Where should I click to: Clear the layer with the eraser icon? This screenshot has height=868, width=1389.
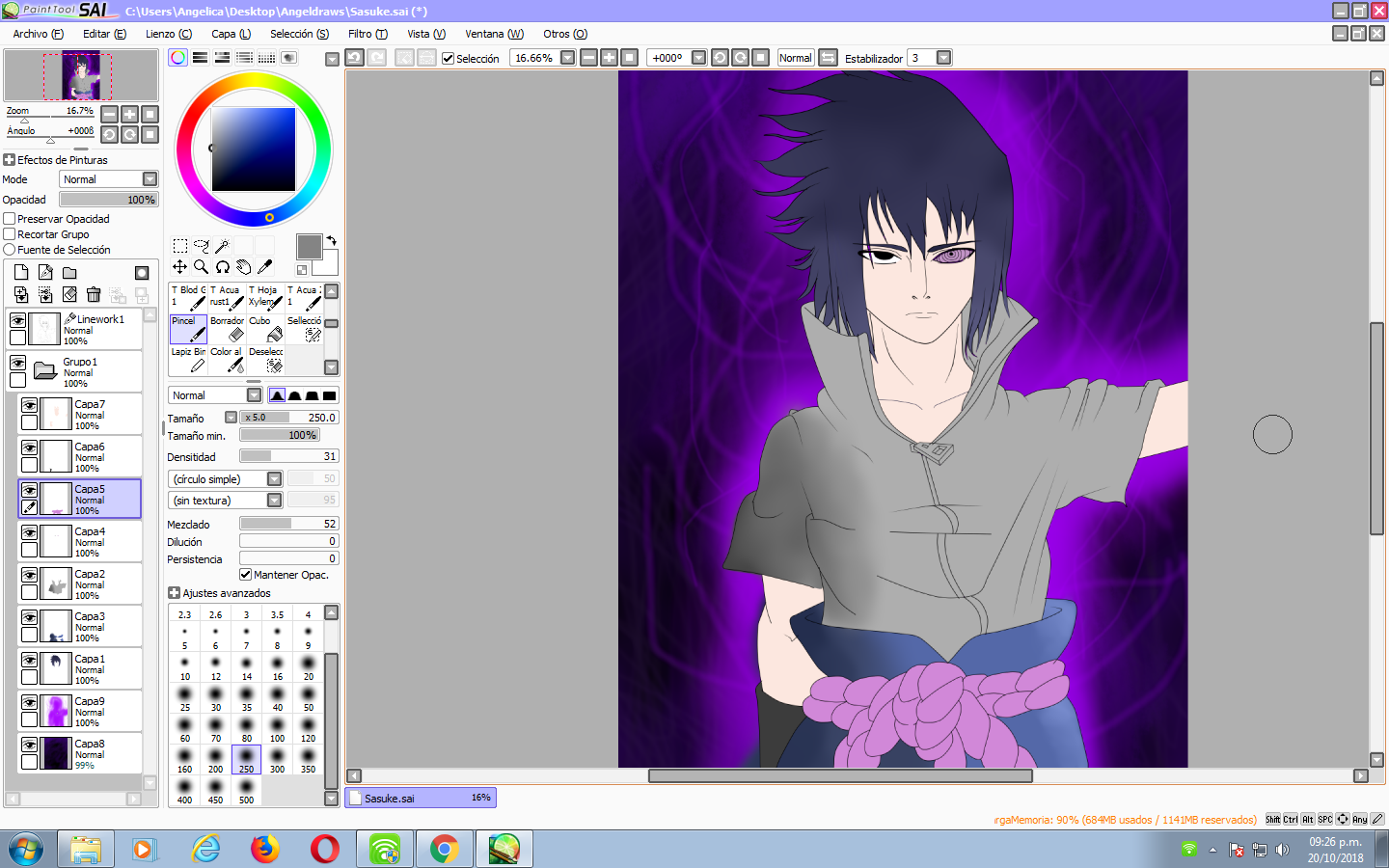(69, 294)
